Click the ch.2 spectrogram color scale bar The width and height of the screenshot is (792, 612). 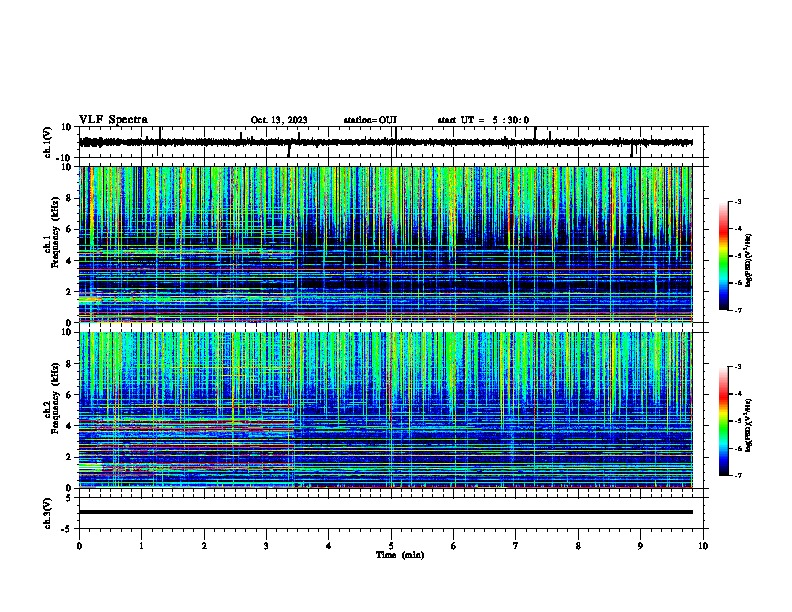(723, 421)
